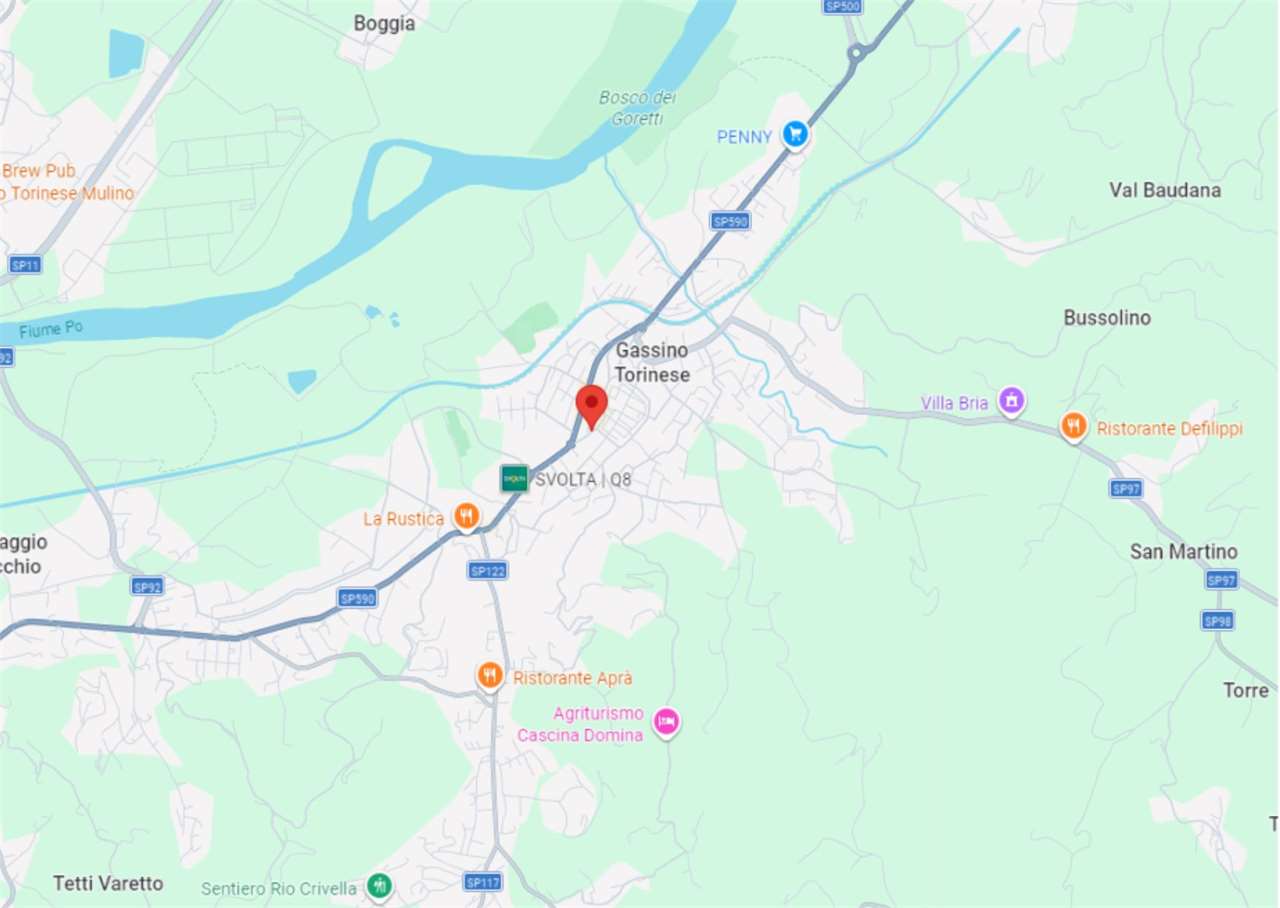Screen dimensions: 1280x908
Task: Select the SVOLTA Q8 gas station icon
Action: 514,479
